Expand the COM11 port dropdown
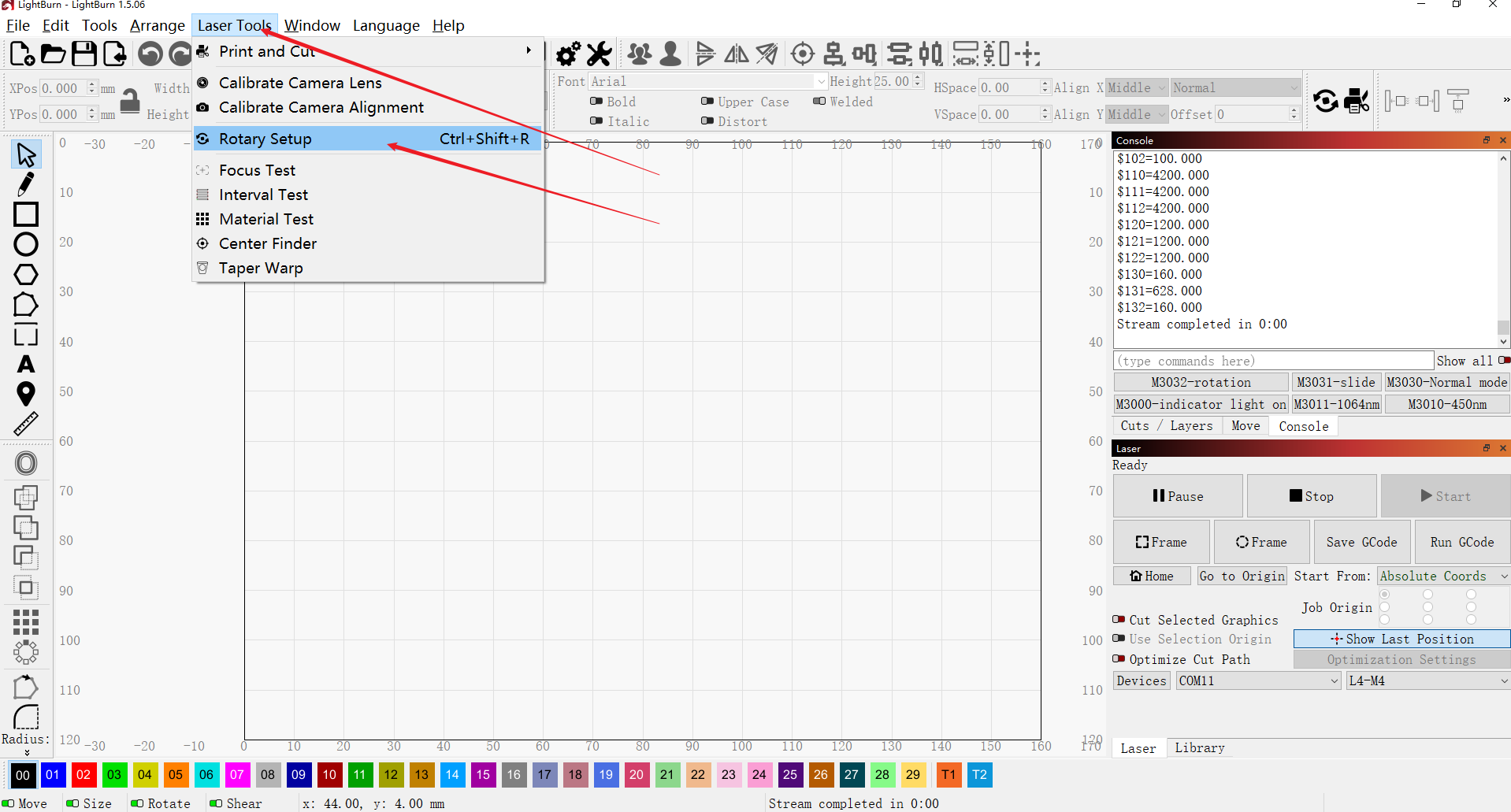Image resolution: width=1511 pixels, height=812 pixels. (1258, 681)
